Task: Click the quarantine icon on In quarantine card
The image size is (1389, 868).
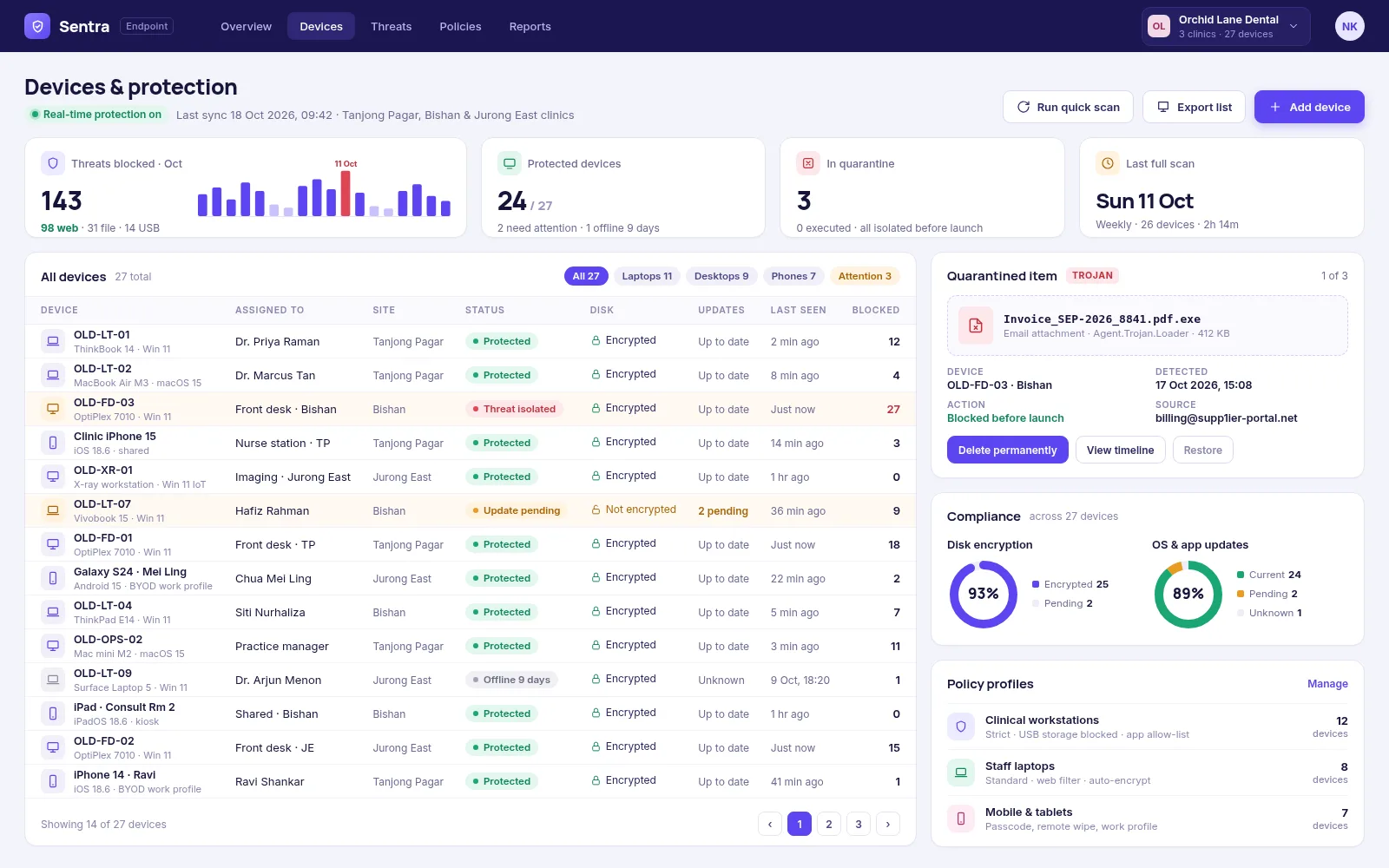Action: click(808, 163)
